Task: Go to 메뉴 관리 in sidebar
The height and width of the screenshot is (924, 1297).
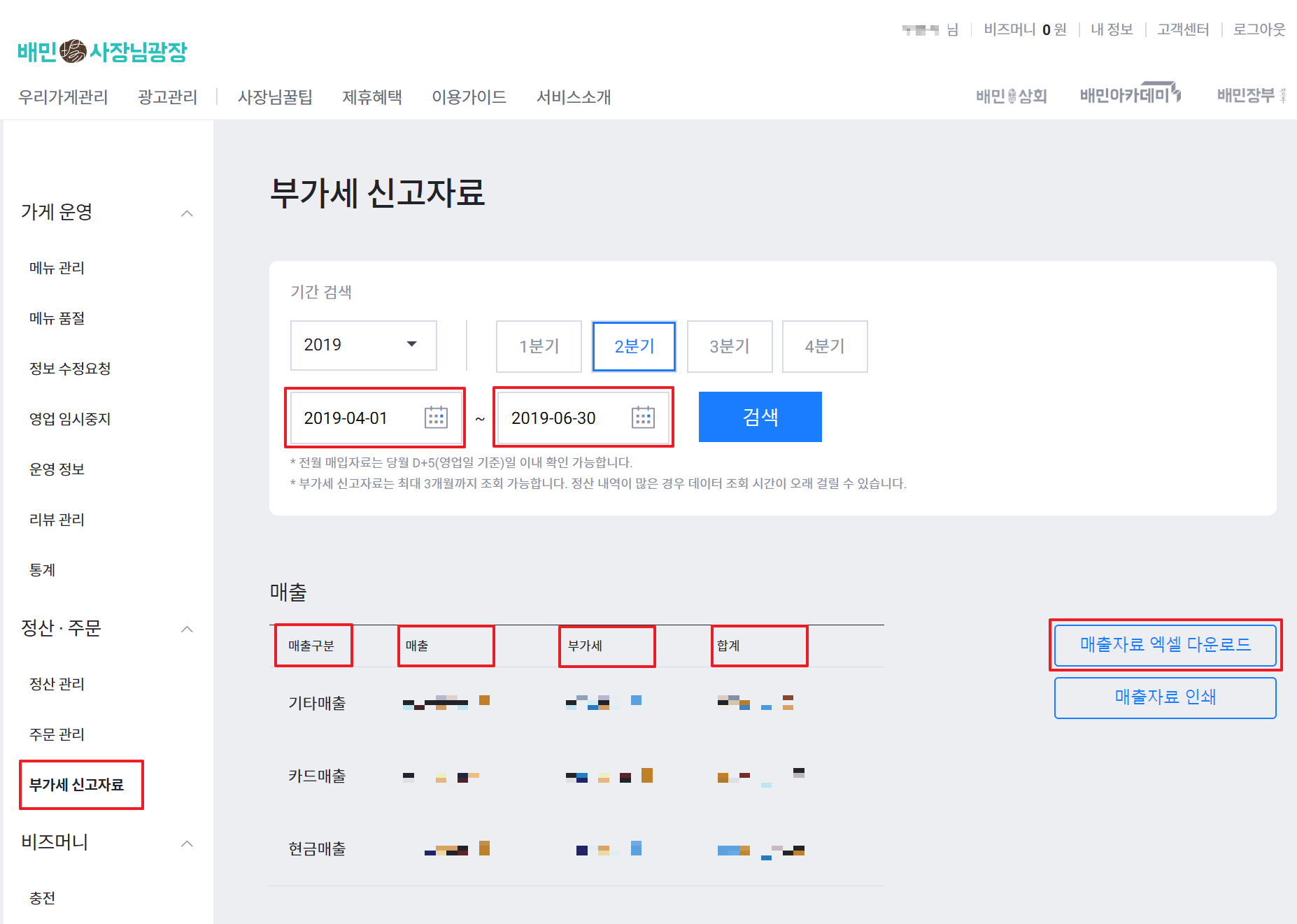Action: tap(57, 268)
